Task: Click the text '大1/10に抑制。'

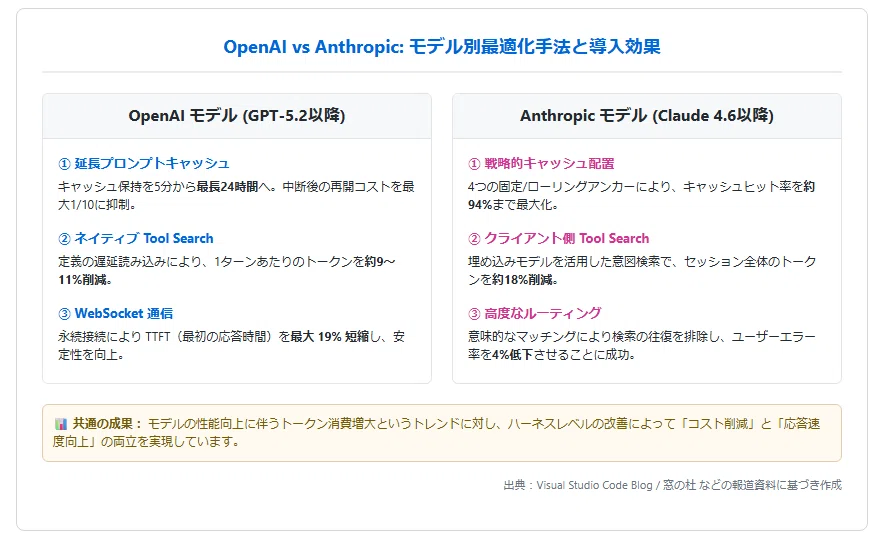Action: coord(97,205)
